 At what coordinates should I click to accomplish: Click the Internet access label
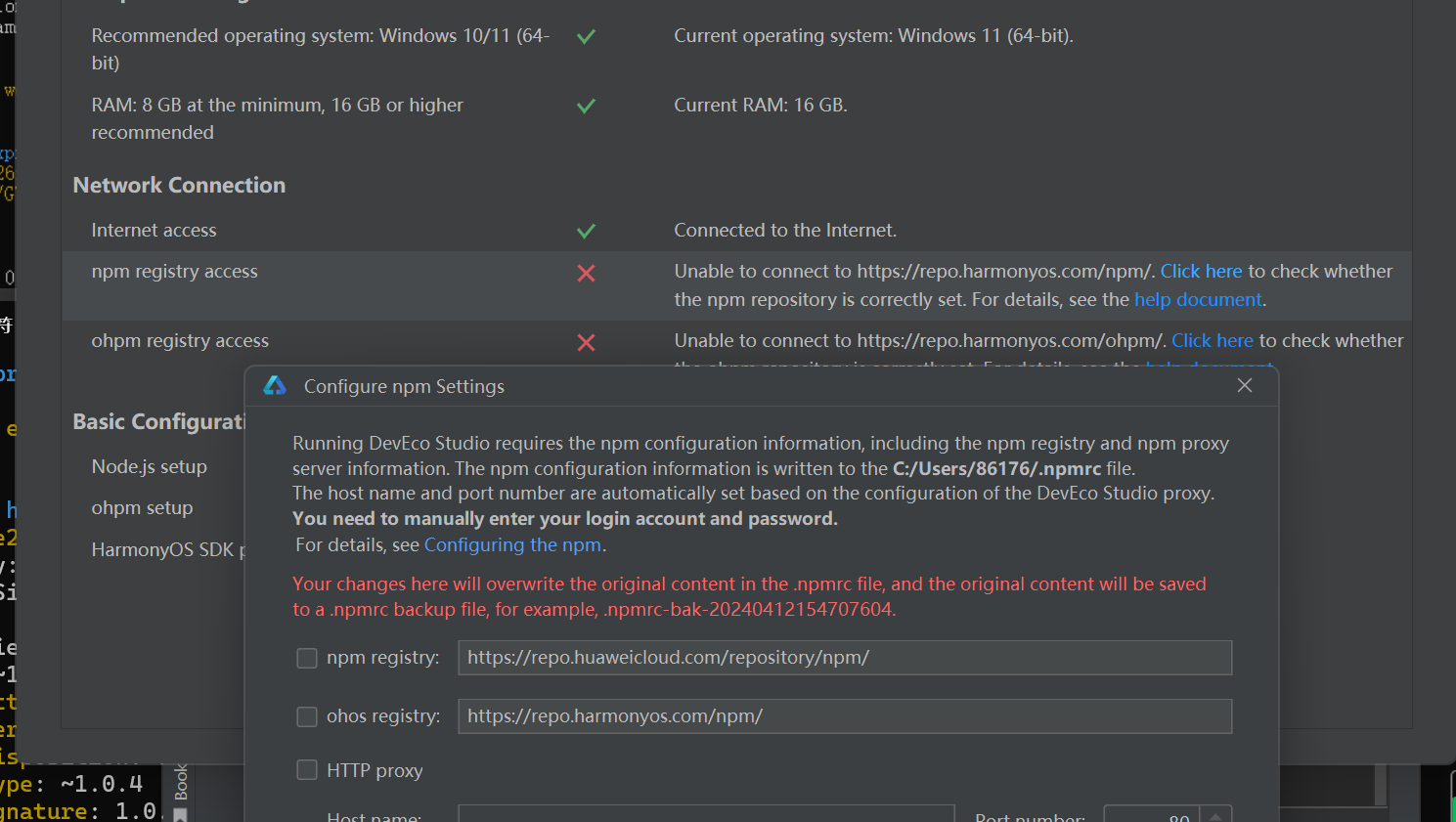(154, 231)
